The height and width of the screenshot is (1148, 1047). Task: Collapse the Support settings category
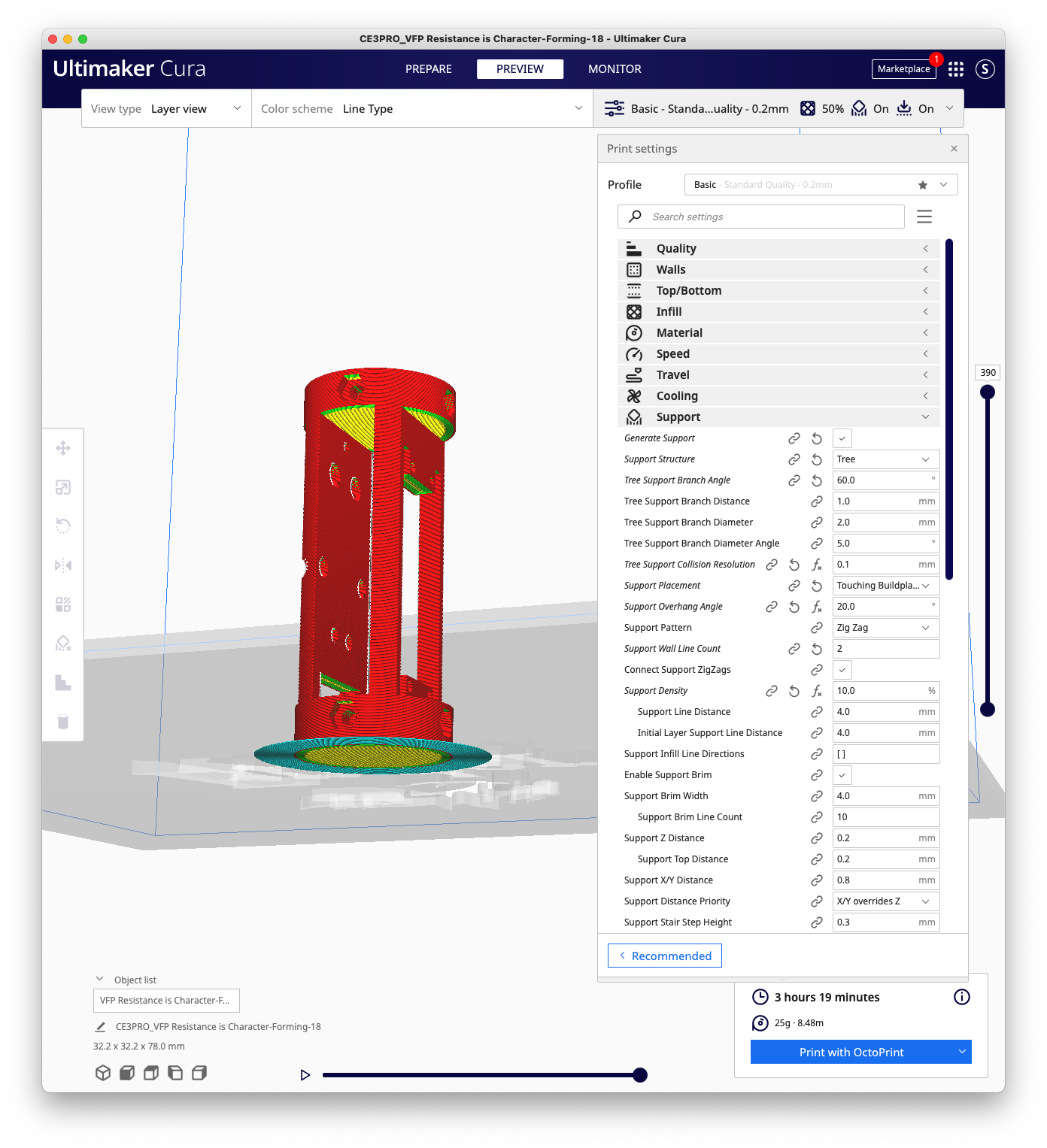778,417
